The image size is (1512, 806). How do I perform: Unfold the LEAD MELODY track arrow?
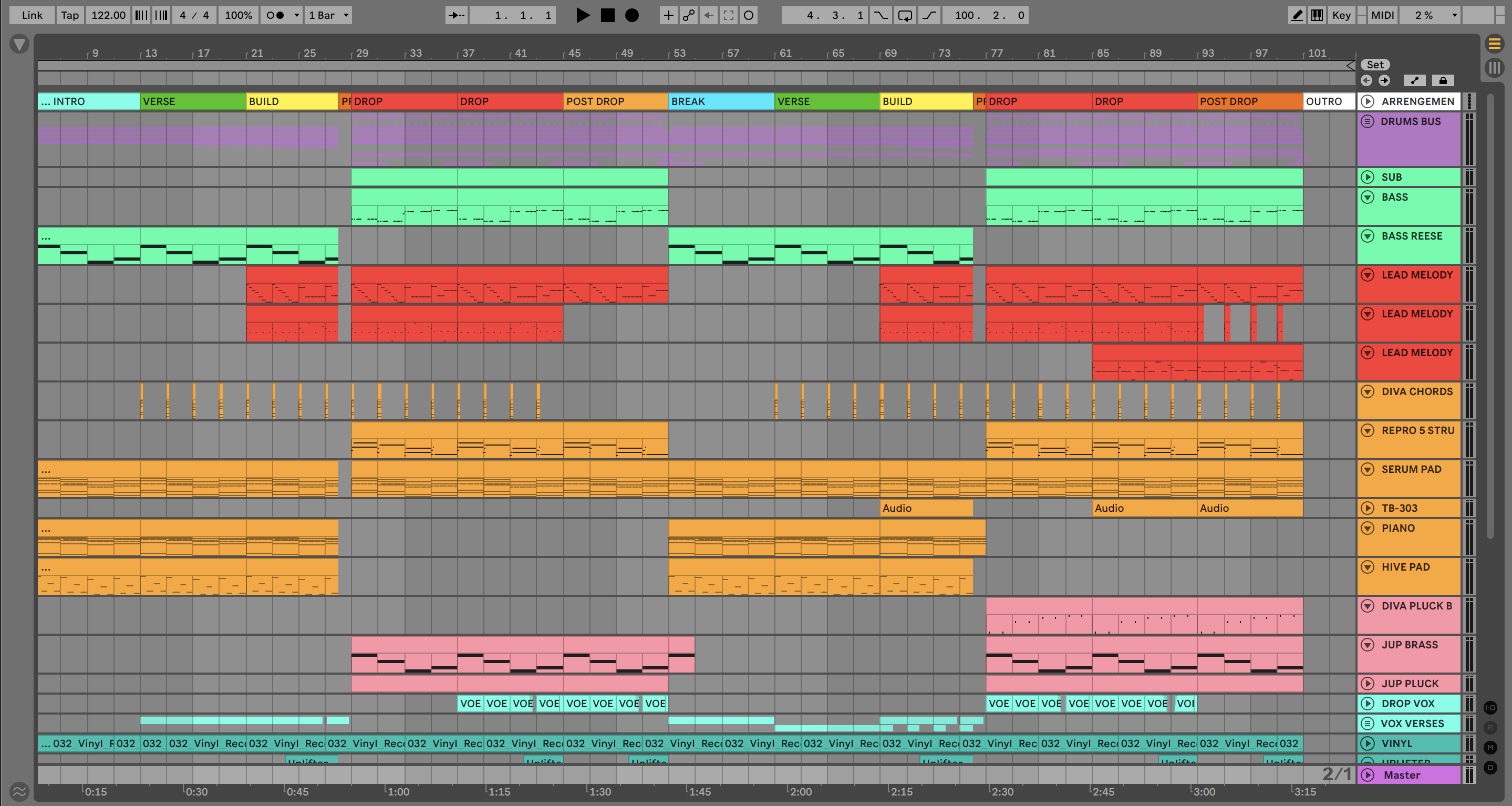(1368, 275)
